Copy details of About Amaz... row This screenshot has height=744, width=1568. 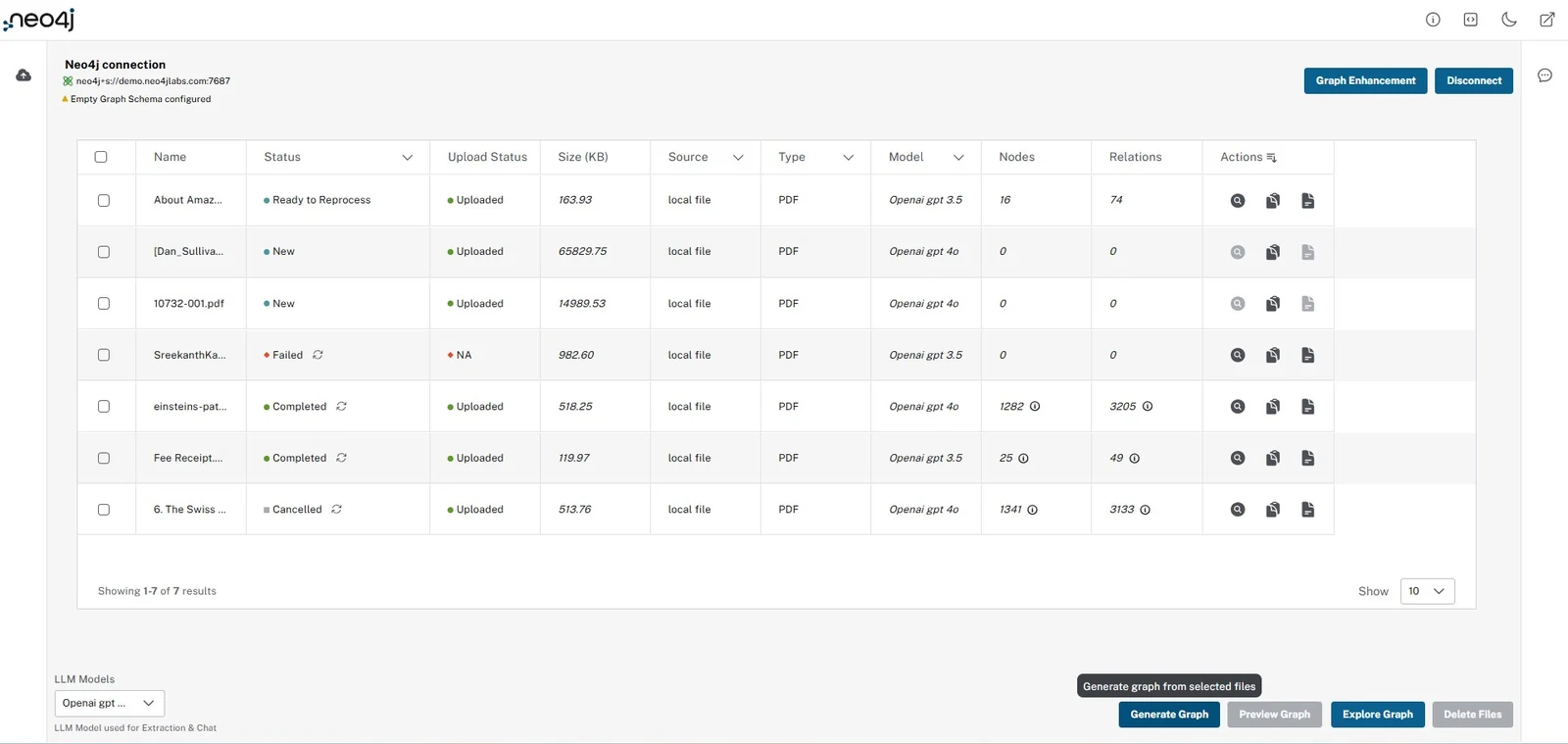pos(1272,200)
